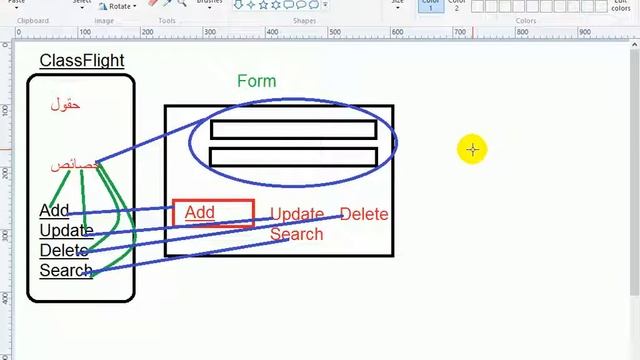Open the Paste options arrow
The image size is (640, 360).
coord(17,7)
